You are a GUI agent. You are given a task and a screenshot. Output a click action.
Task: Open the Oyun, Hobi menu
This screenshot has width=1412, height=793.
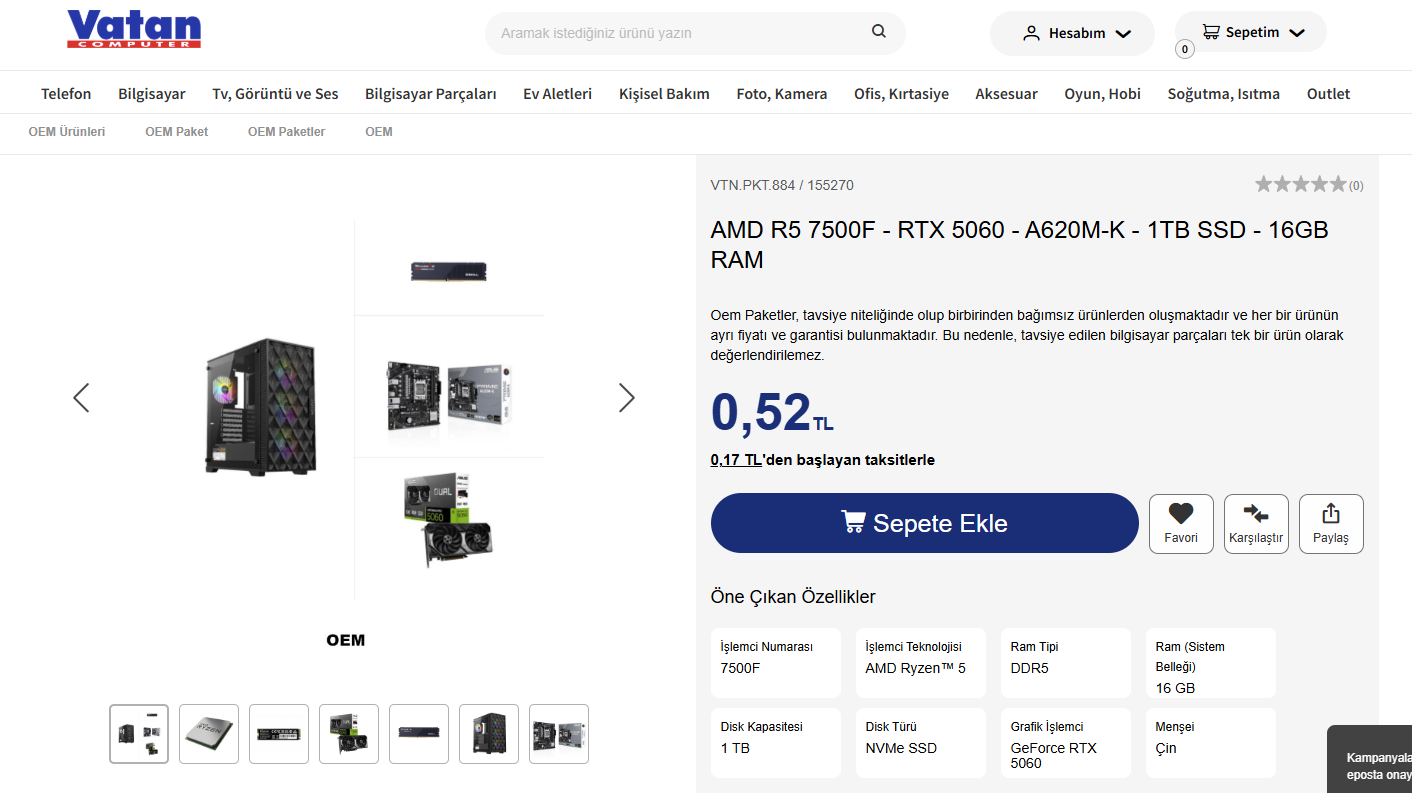(x=1102, y=94)
